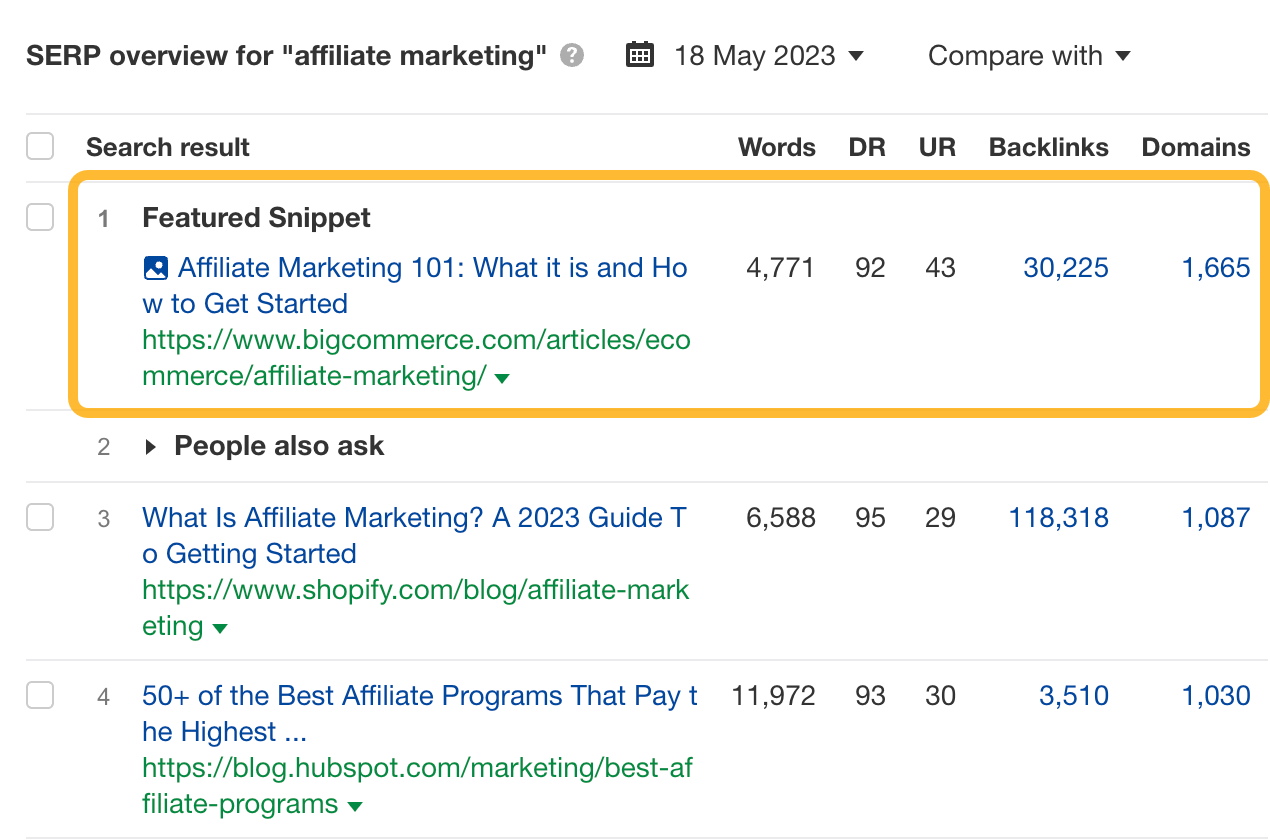Tick the HubSpot result checkbox
Viewport: 1270px width, 840px height.
tap(39, 695)
